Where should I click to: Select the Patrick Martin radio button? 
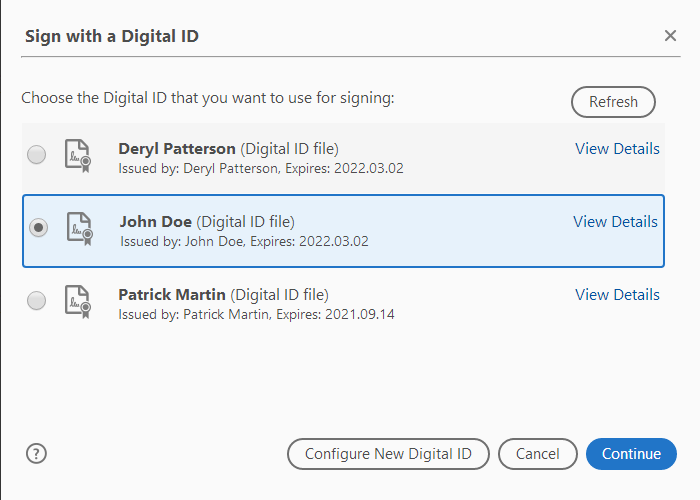click(37, 301)
